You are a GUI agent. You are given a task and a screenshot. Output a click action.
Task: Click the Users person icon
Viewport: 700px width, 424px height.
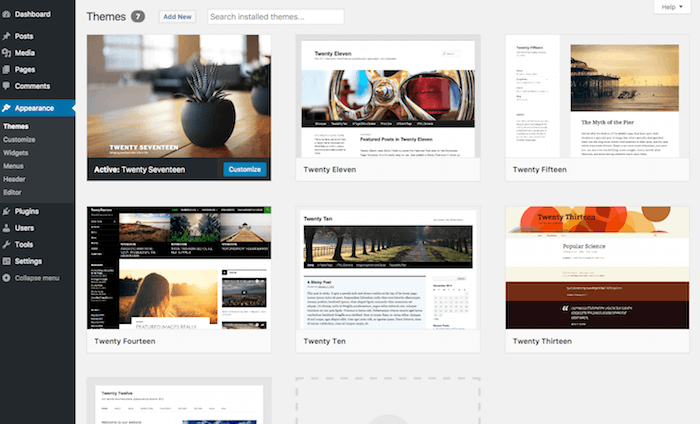[x=6, y=228]
